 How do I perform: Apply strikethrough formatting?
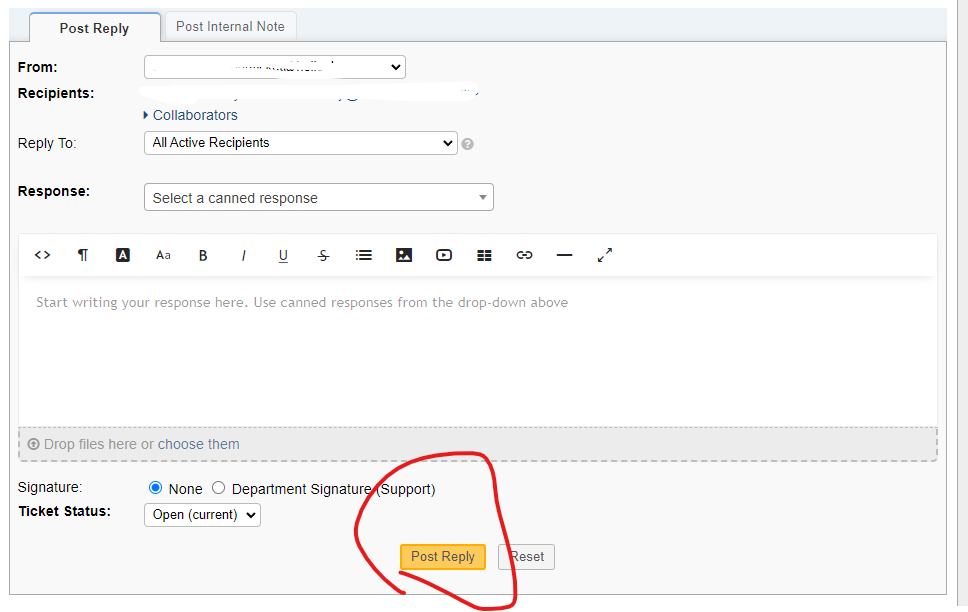pos(323,255)
